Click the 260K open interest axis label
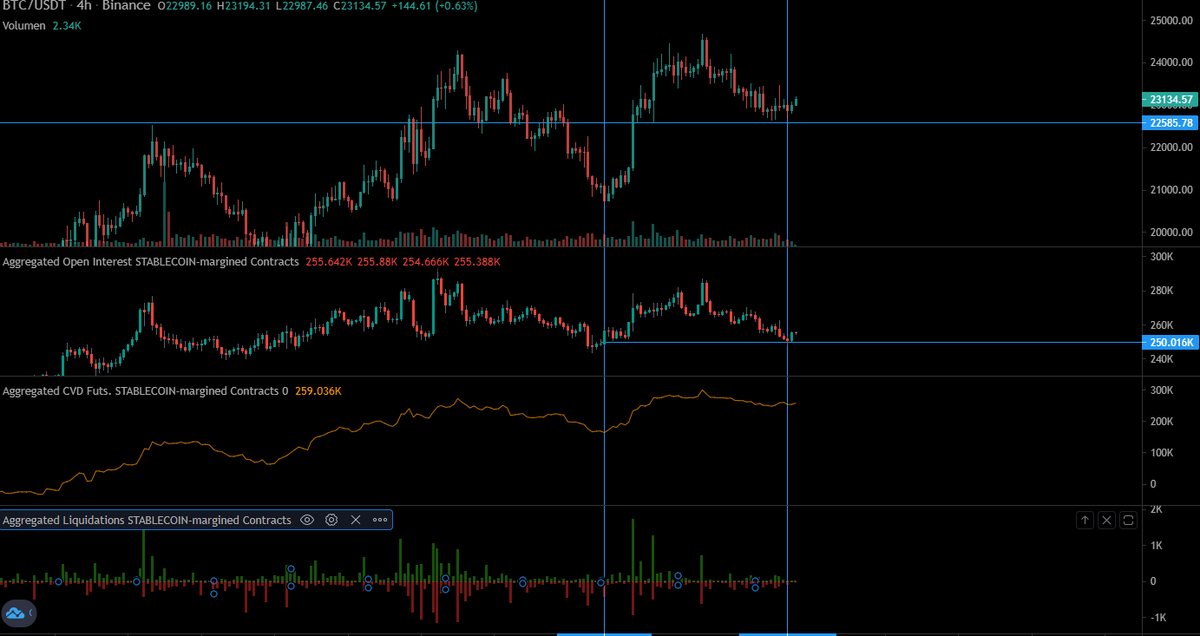Screen dimensions: 1200x636 click(1162, 325)
